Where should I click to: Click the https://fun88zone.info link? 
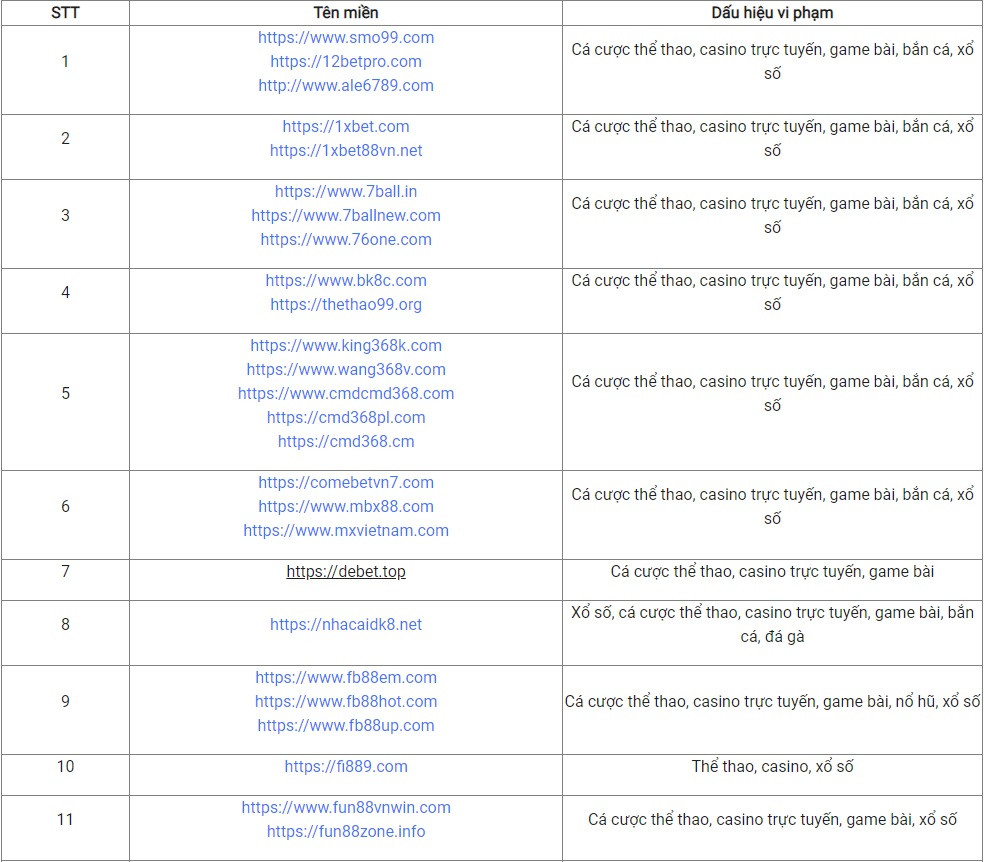coord(346,832)
